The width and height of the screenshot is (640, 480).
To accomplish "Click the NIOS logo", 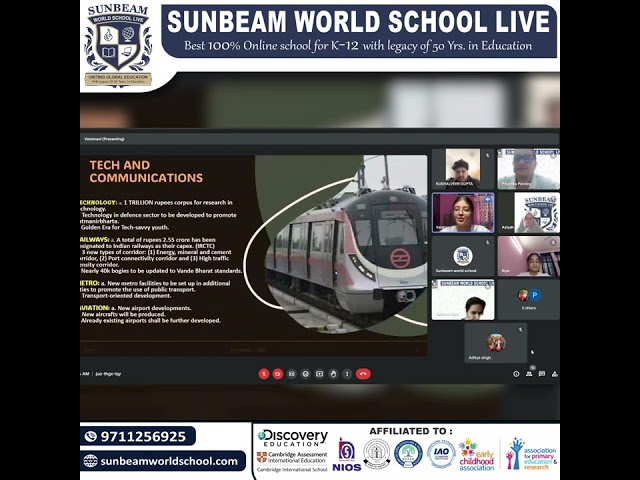I will pyautogui.click(x=347, y=454).
